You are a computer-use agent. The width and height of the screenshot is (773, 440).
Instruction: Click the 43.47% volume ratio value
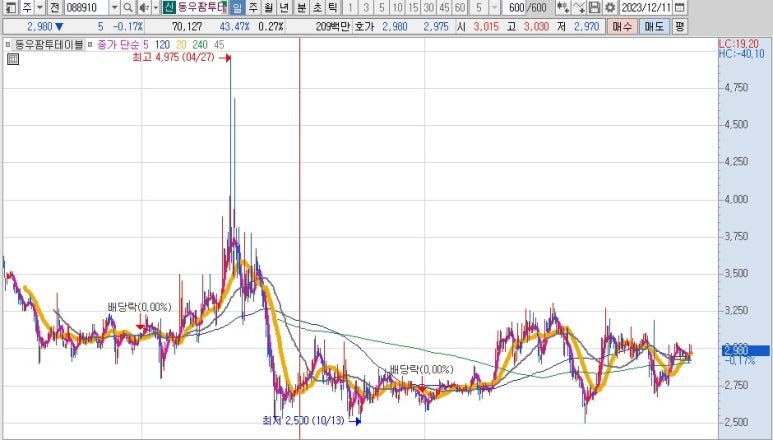click(235, 27)
